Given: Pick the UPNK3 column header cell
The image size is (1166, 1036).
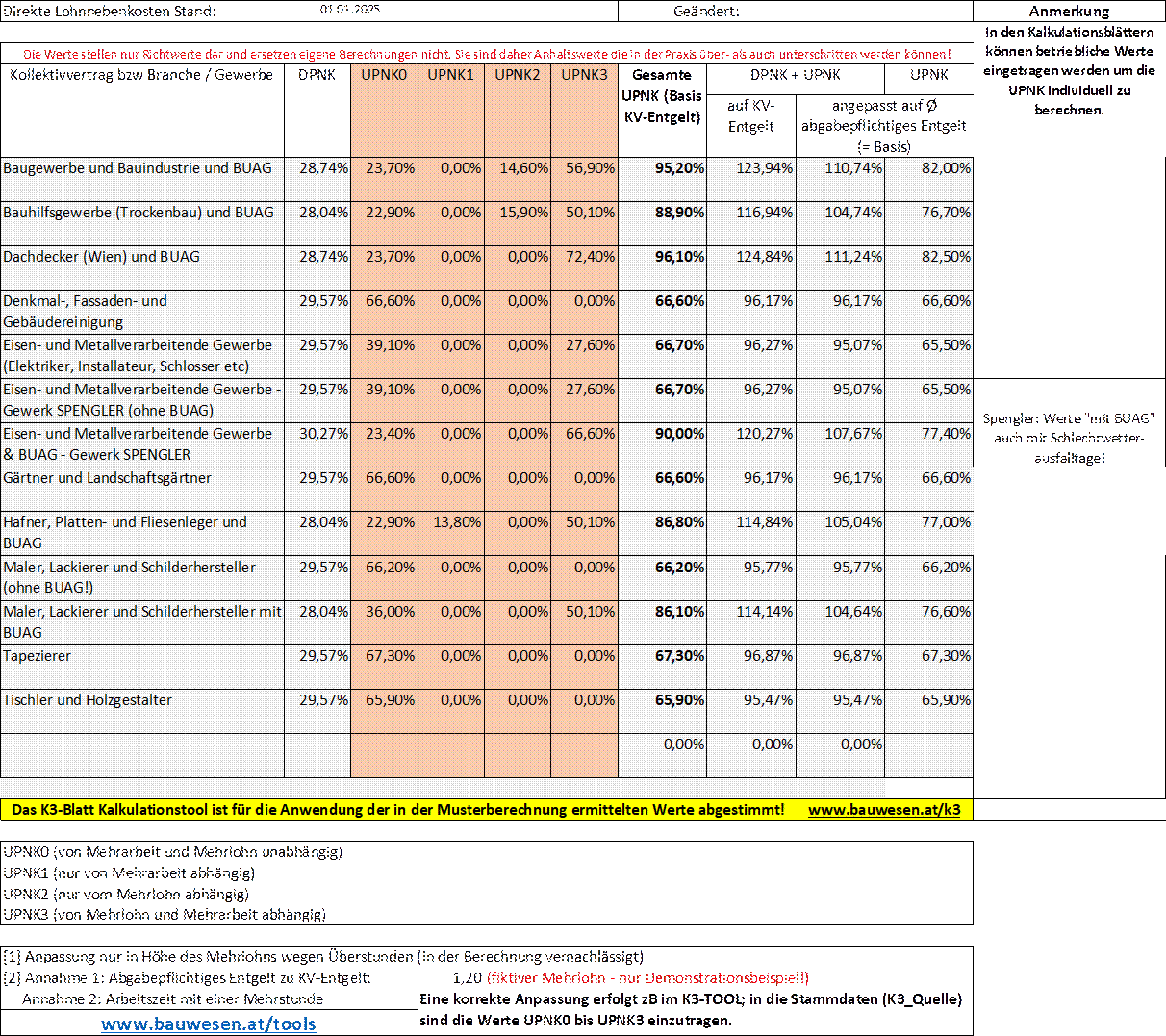Looking at the screenshot, I should pos(584,75).
